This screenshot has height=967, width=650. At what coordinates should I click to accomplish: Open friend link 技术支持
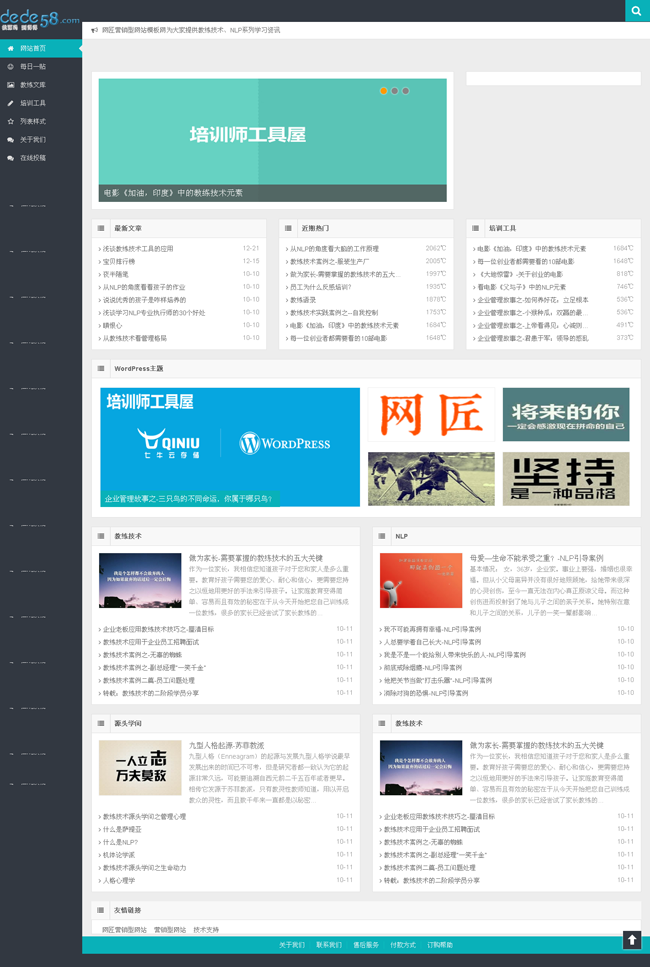pos(206,929)
